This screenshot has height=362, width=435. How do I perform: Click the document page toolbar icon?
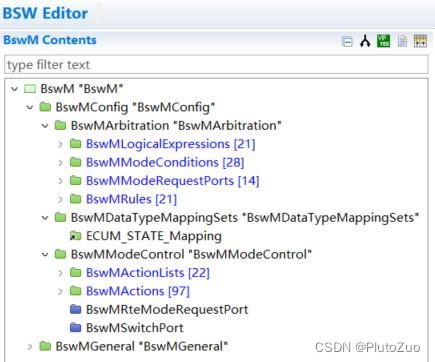click(x=403, y=41)
